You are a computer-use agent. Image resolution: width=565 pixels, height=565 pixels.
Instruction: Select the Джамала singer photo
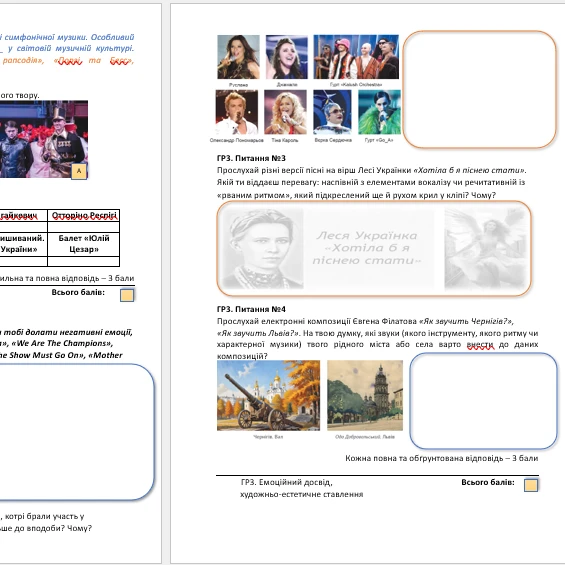(287, 57)
